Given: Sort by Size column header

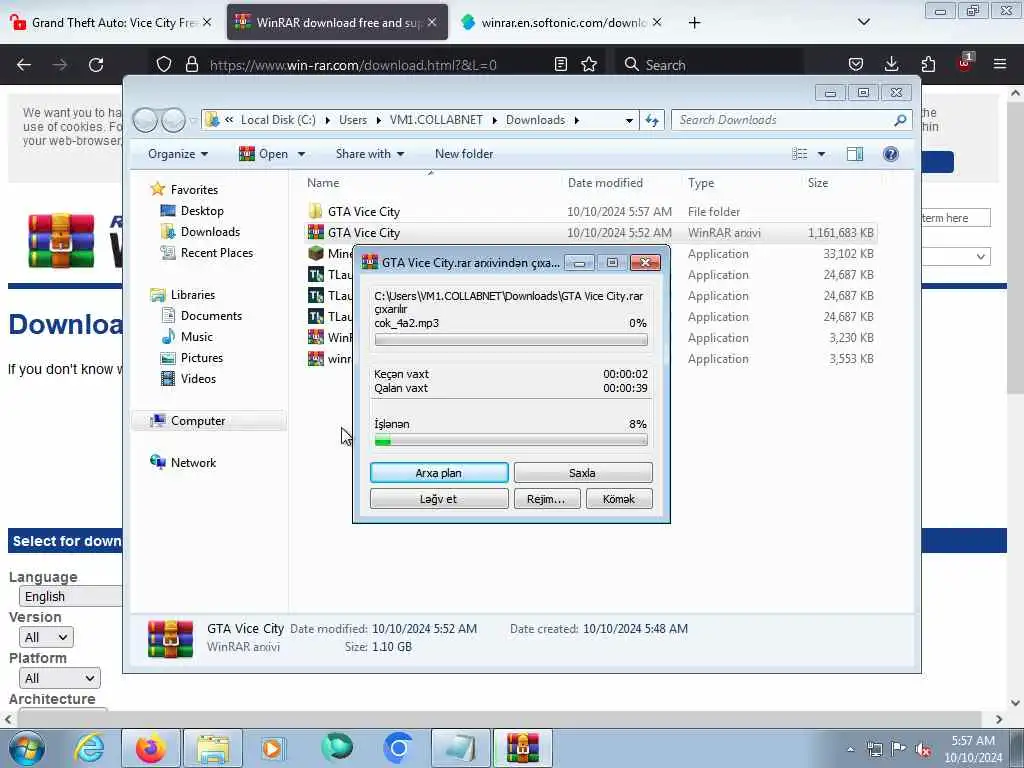Looking at the screenshot, I should [x=818, y=183].
